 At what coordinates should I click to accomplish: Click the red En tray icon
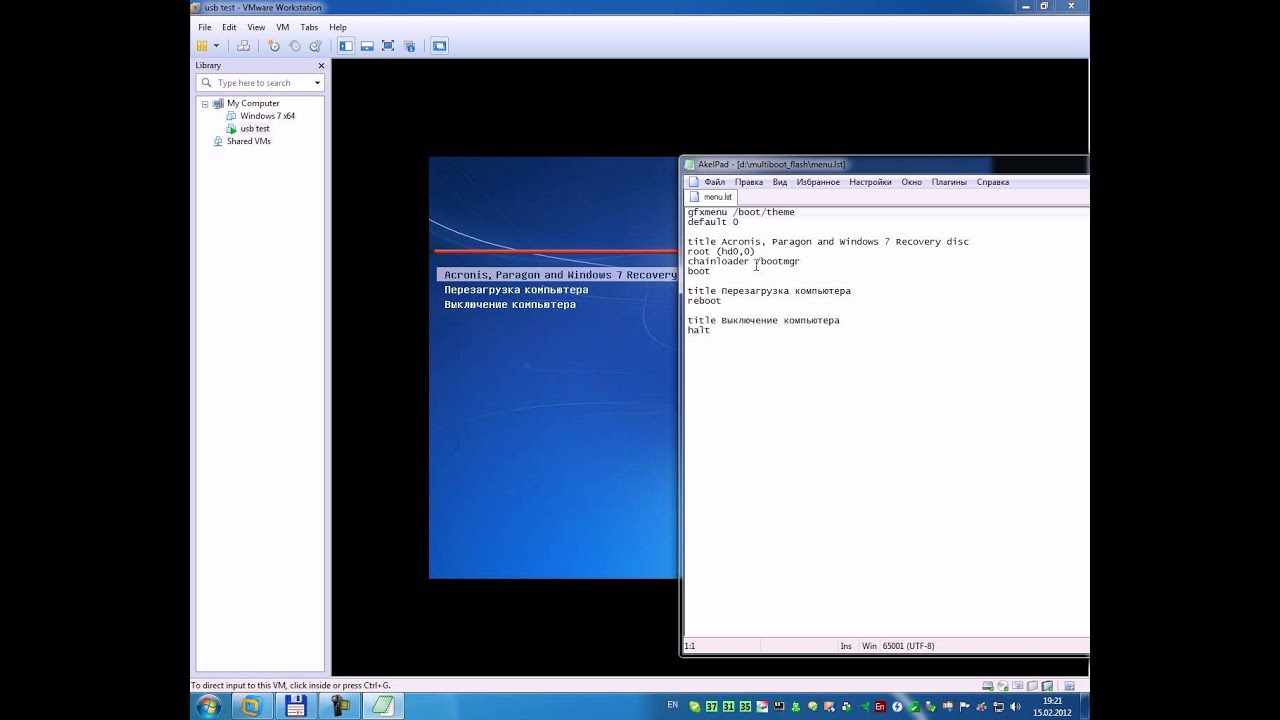[880, 706]
